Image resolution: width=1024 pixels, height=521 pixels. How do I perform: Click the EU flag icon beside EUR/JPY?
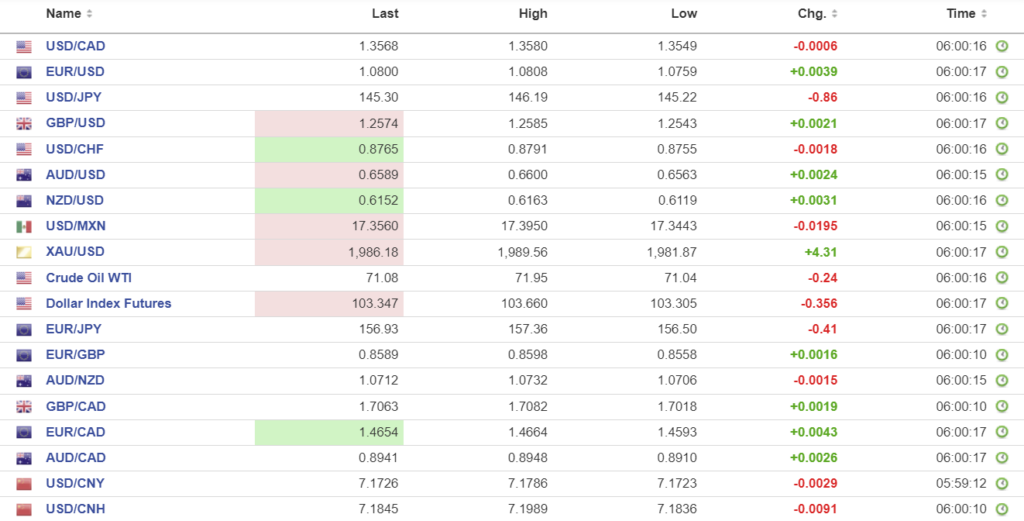[24, 329]
